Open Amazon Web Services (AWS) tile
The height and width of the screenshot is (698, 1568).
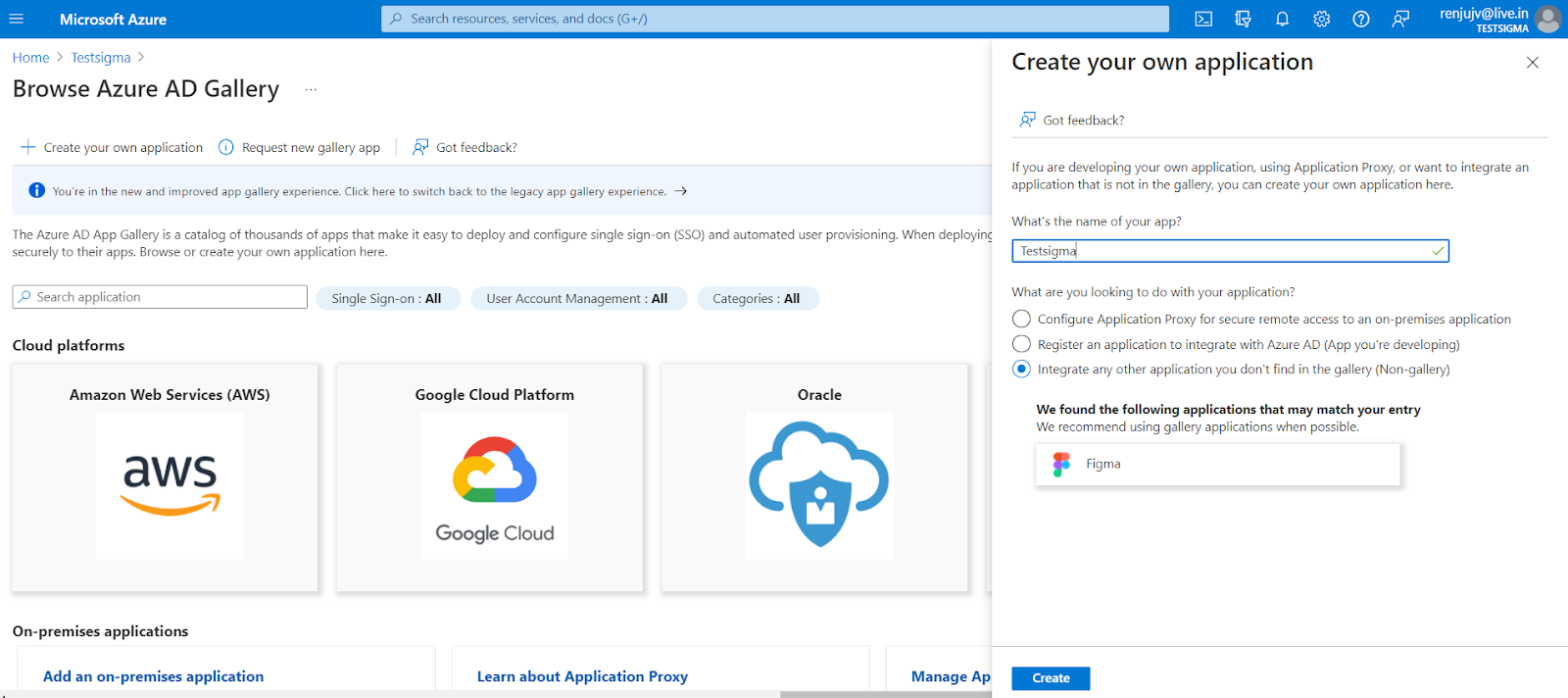[x=165, y=478]
